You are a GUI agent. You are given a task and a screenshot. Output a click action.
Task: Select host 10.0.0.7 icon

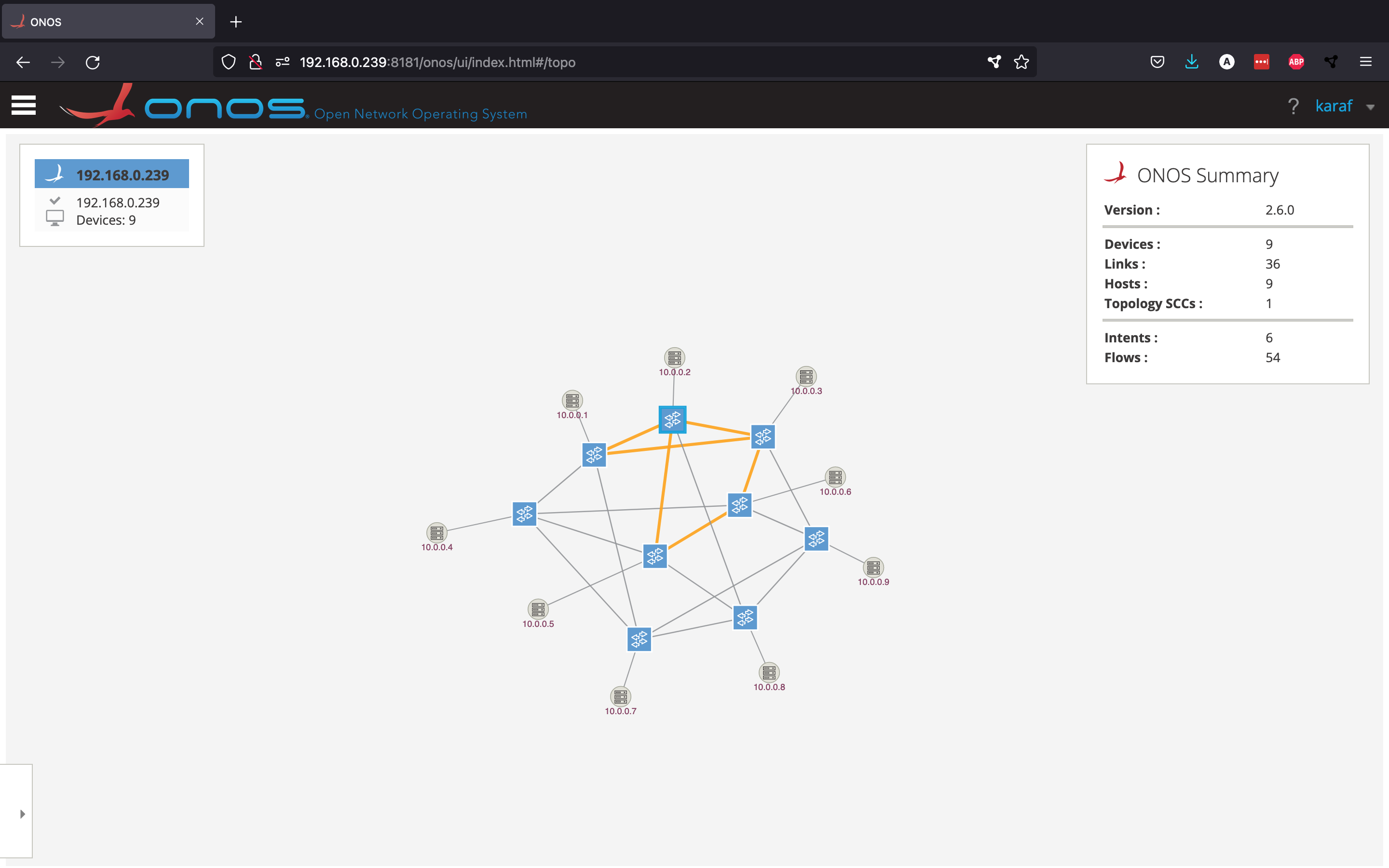pyautogui.click(x=620, y=696)
